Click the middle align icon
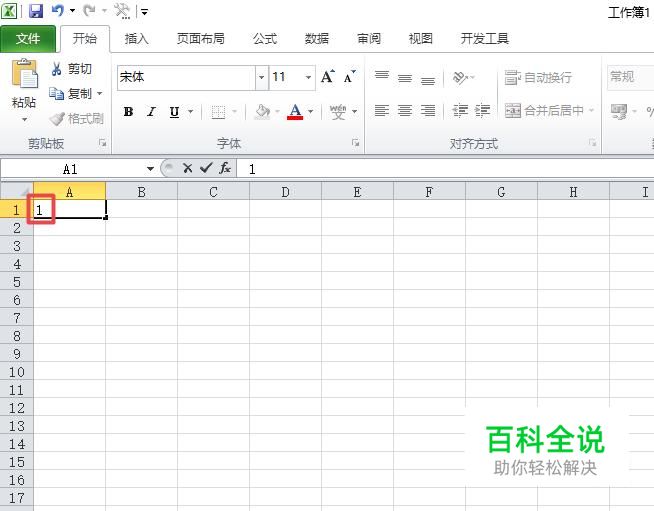The width and height of the screenshot is (654, 511). [x=405, y=78]
